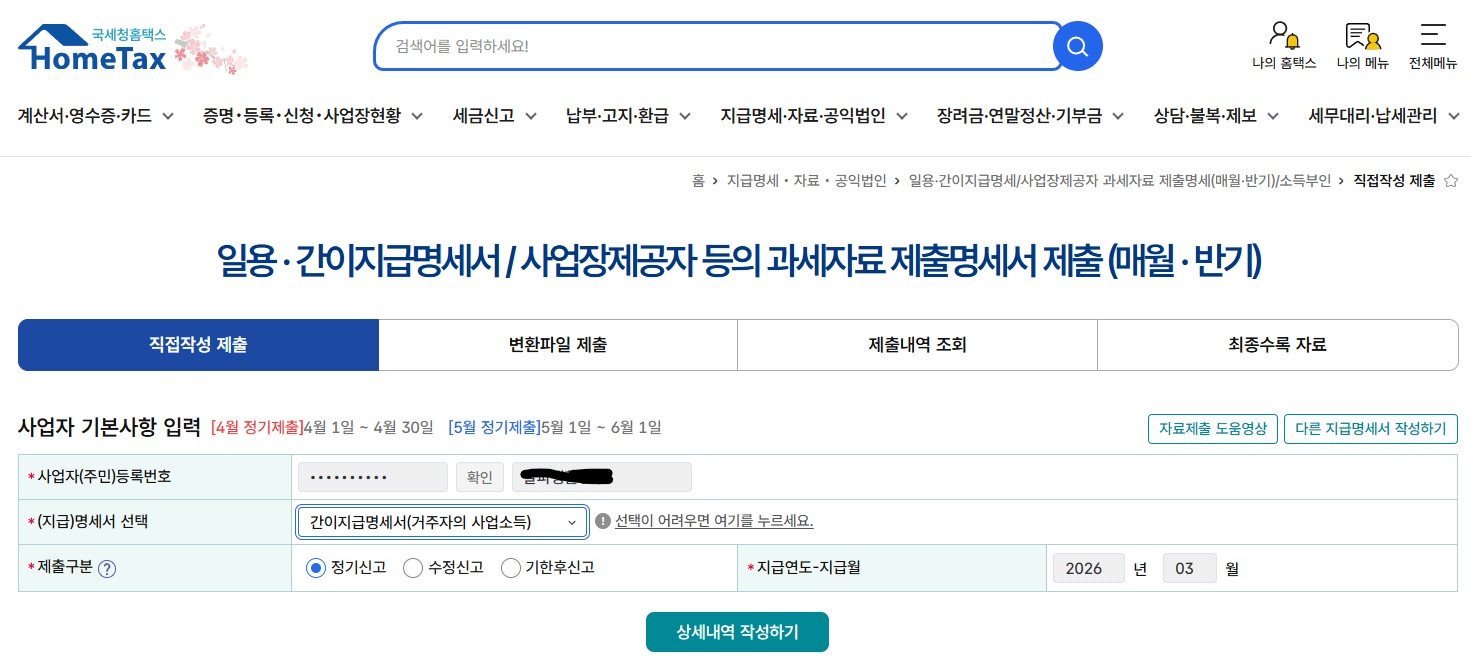Switch to the 변환파일 제출 tab
The image size is (1471, 659).
(557, 344)
